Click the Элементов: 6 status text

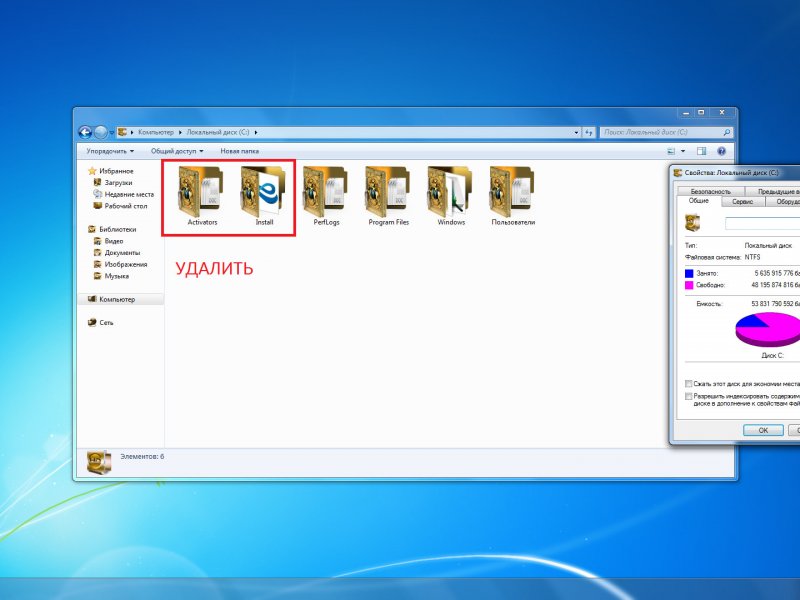(142, 457)
